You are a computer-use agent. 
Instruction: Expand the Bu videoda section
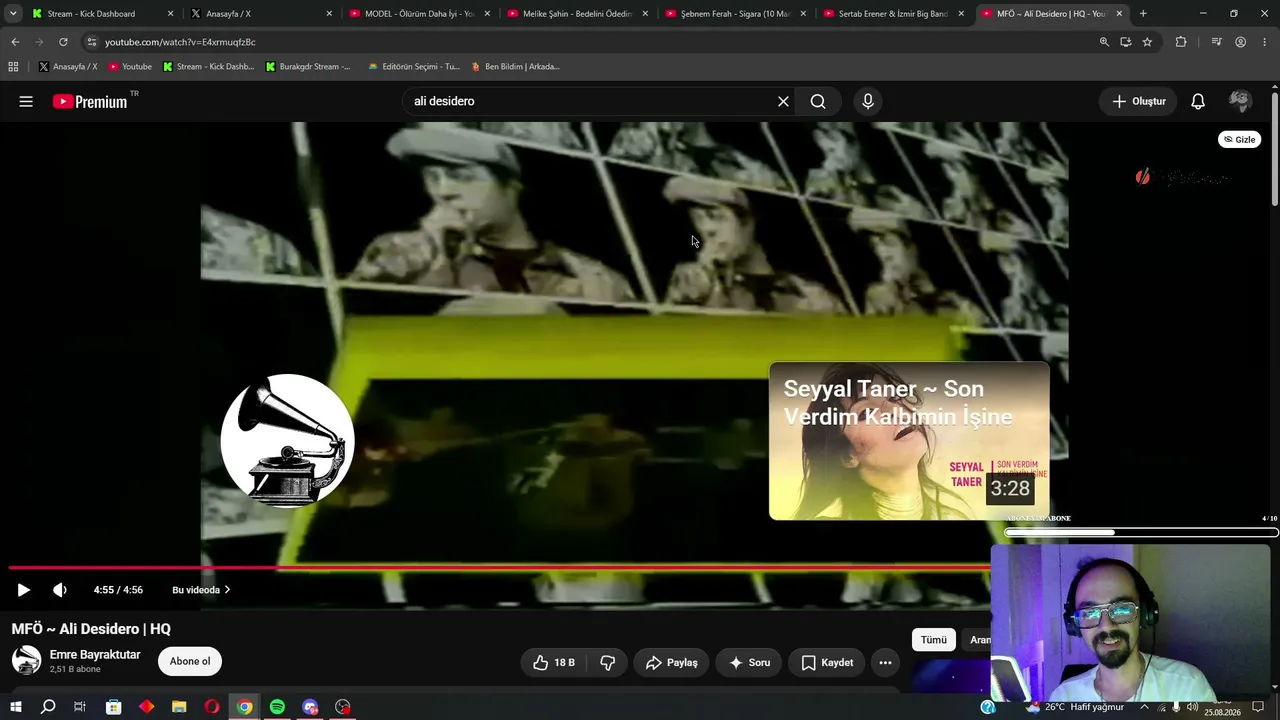coord(201,590)
